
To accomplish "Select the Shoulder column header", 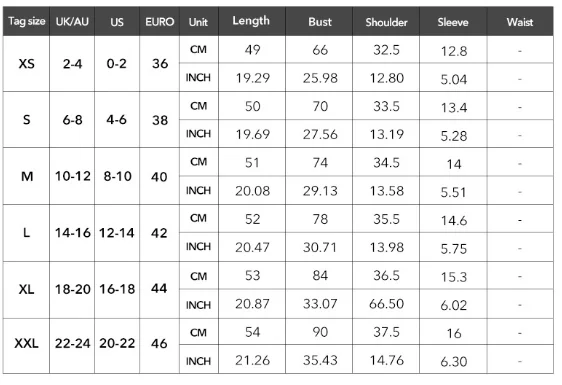I will (386, 21).
